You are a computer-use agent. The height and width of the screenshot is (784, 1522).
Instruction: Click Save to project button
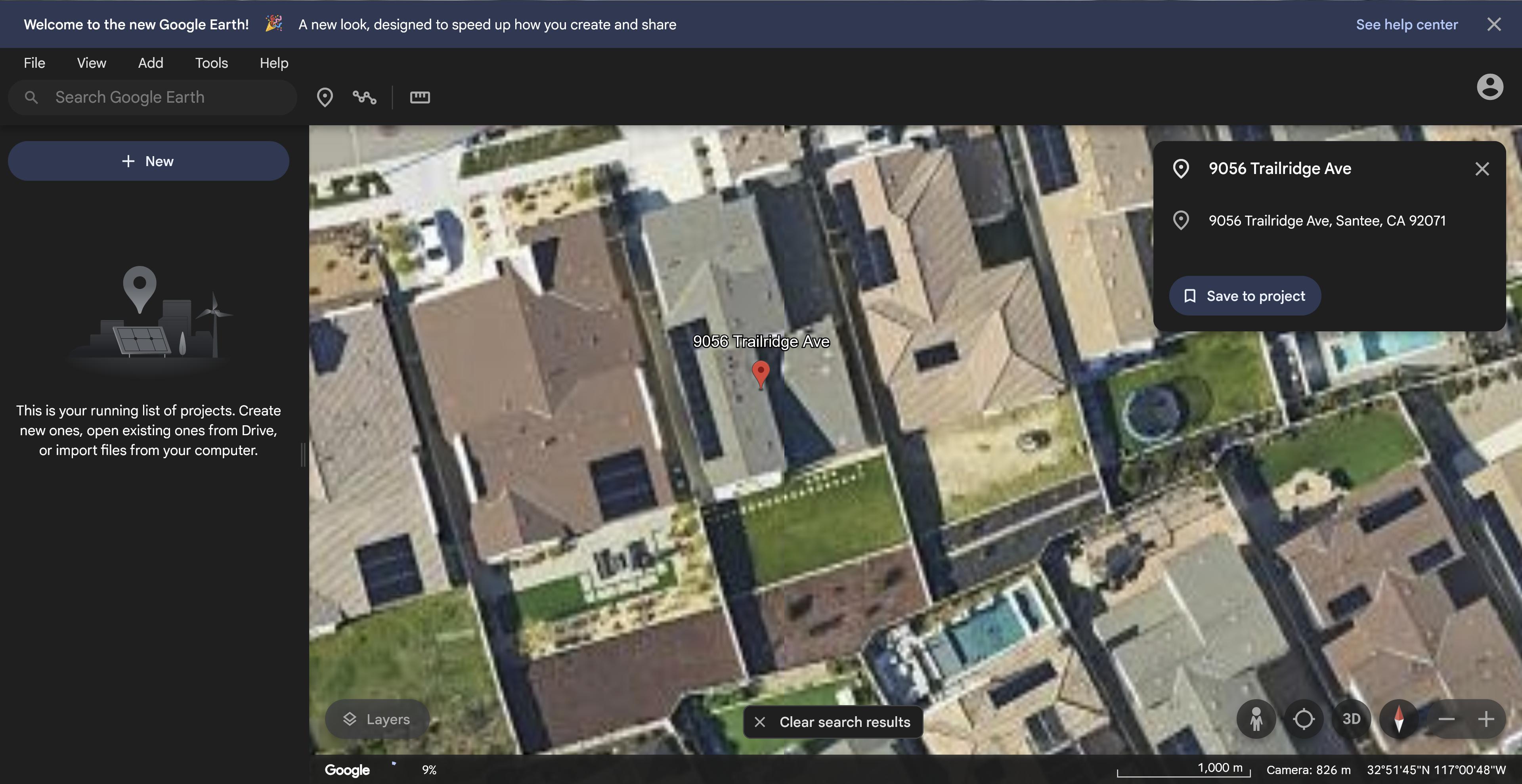[1245, 296]
